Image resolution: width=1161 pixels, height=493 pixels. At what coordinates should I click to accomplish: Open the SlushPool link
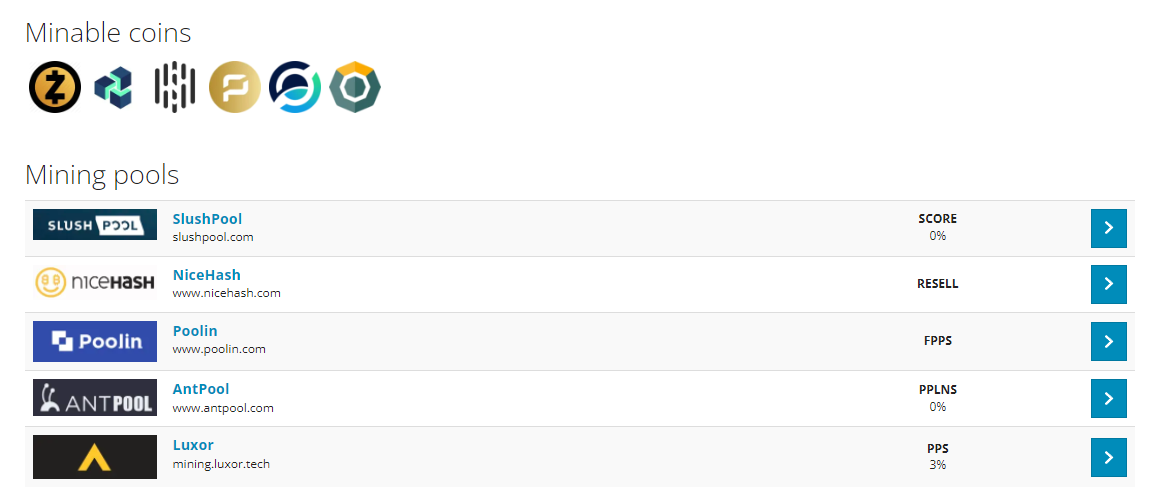pos(207,219)
